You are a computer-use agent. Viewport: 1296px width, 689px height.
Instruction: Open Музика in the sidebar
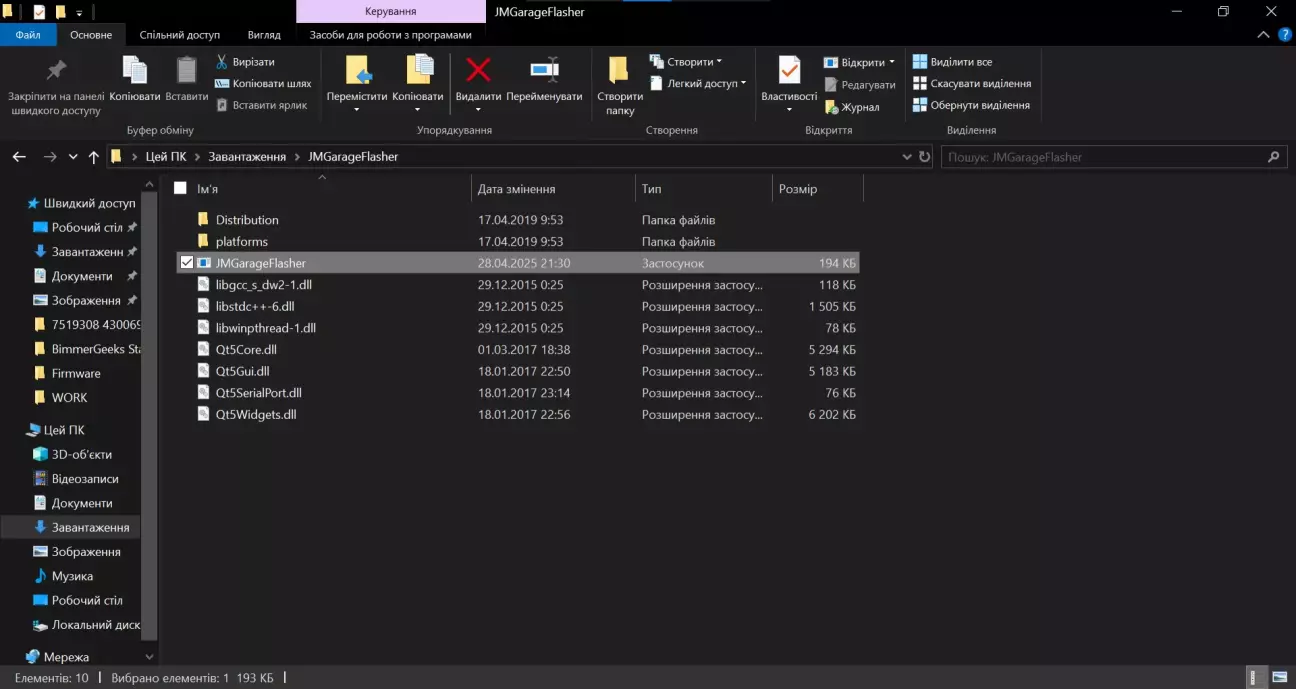click(63, 576)
